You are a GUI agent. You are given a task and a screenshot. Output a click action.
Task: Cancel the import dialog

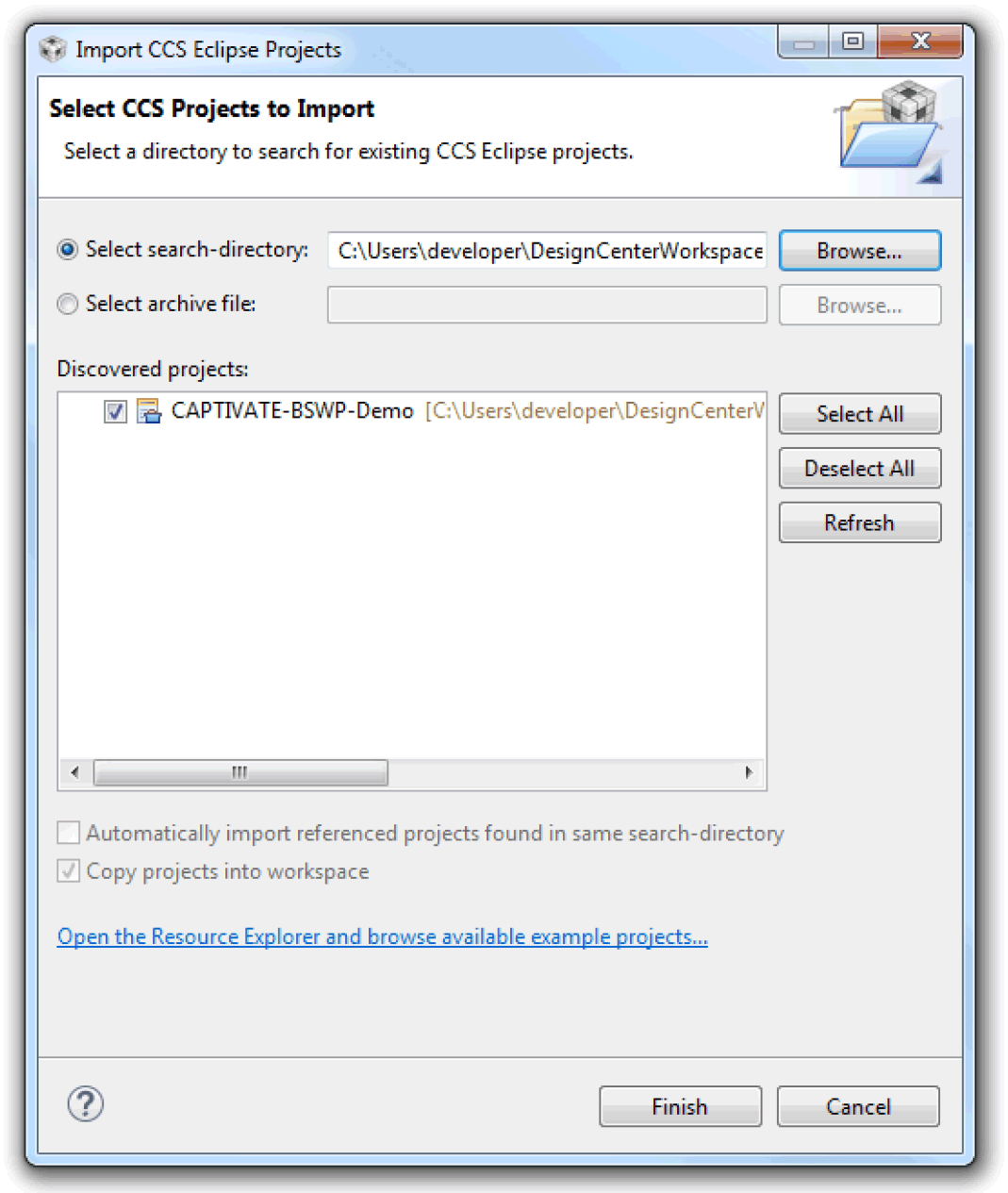858,1106
